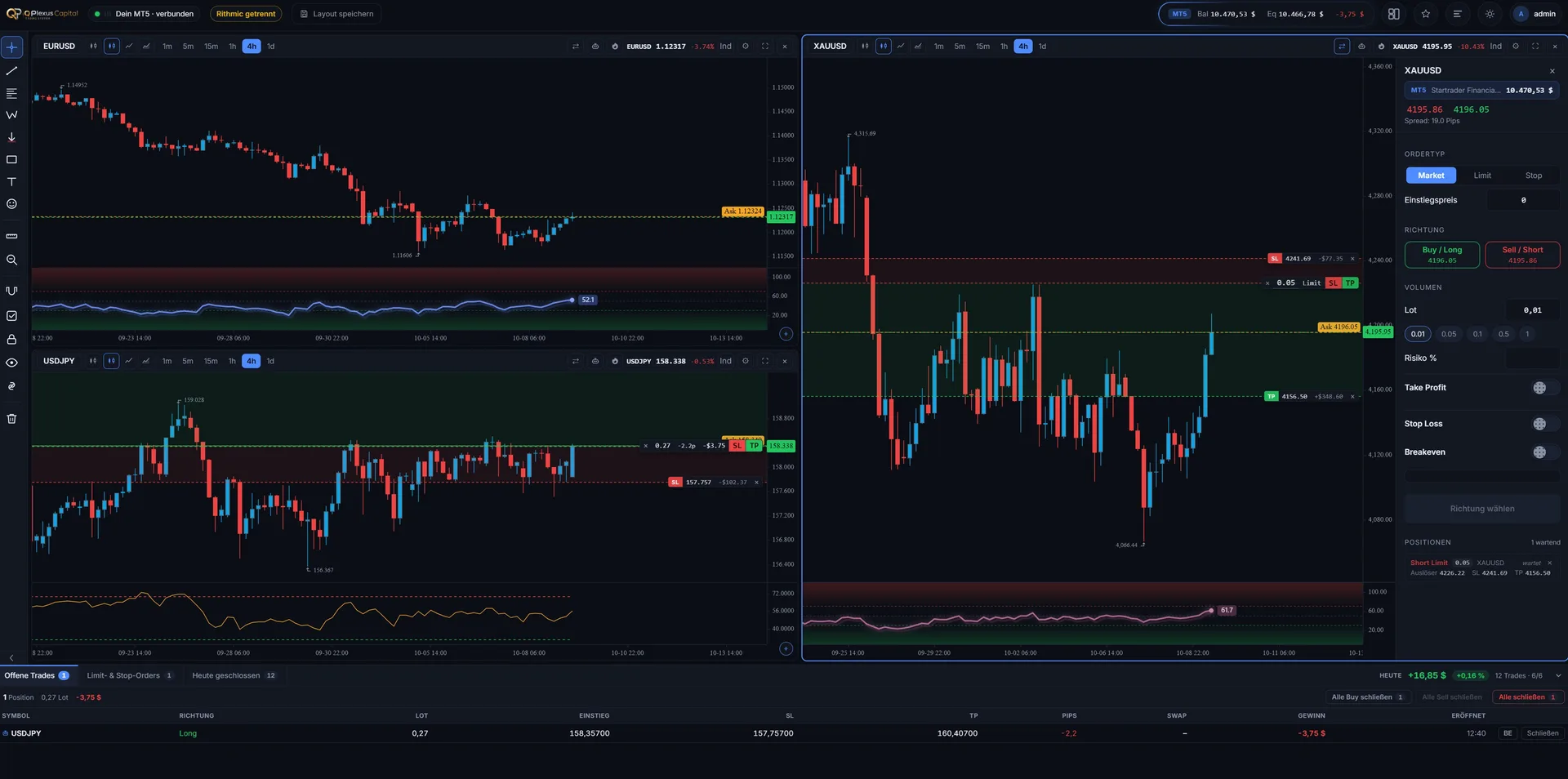Viewport: 1568px width, 779px height.
Task: Select the 0.05 lot size preset
Action: 1449,334
